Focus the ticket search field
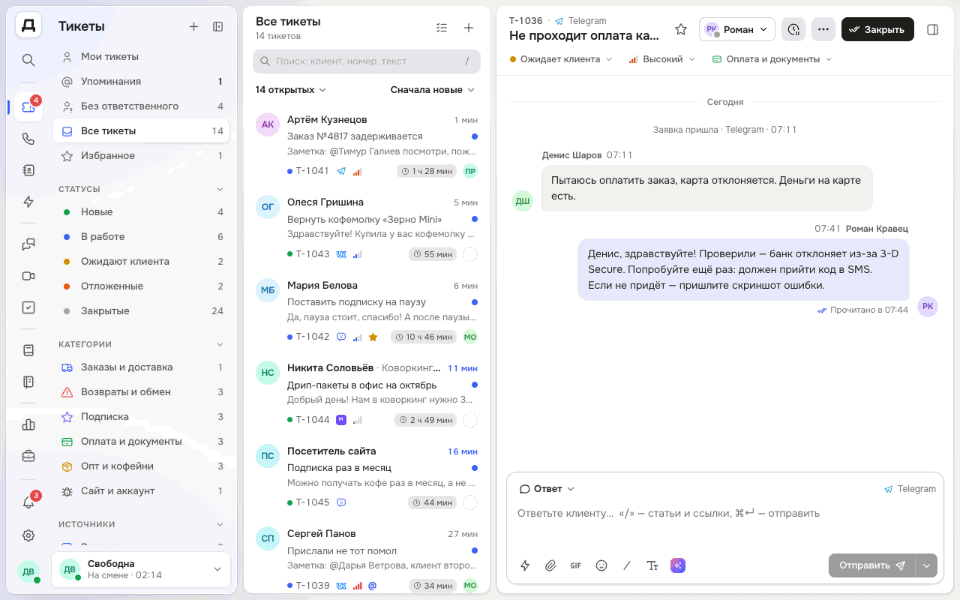 [x=367, y=61]
